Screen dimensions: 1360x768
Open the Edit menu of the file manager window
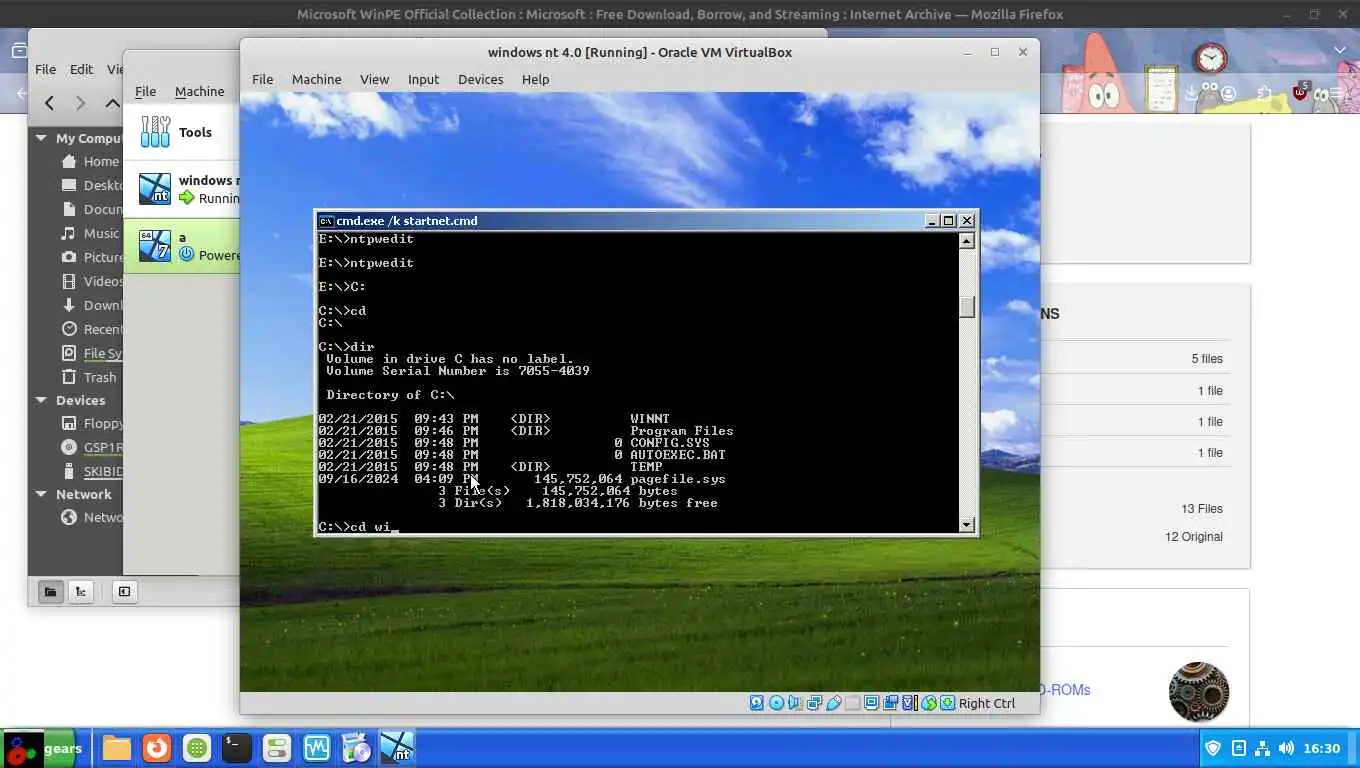(x=81, y=69)
